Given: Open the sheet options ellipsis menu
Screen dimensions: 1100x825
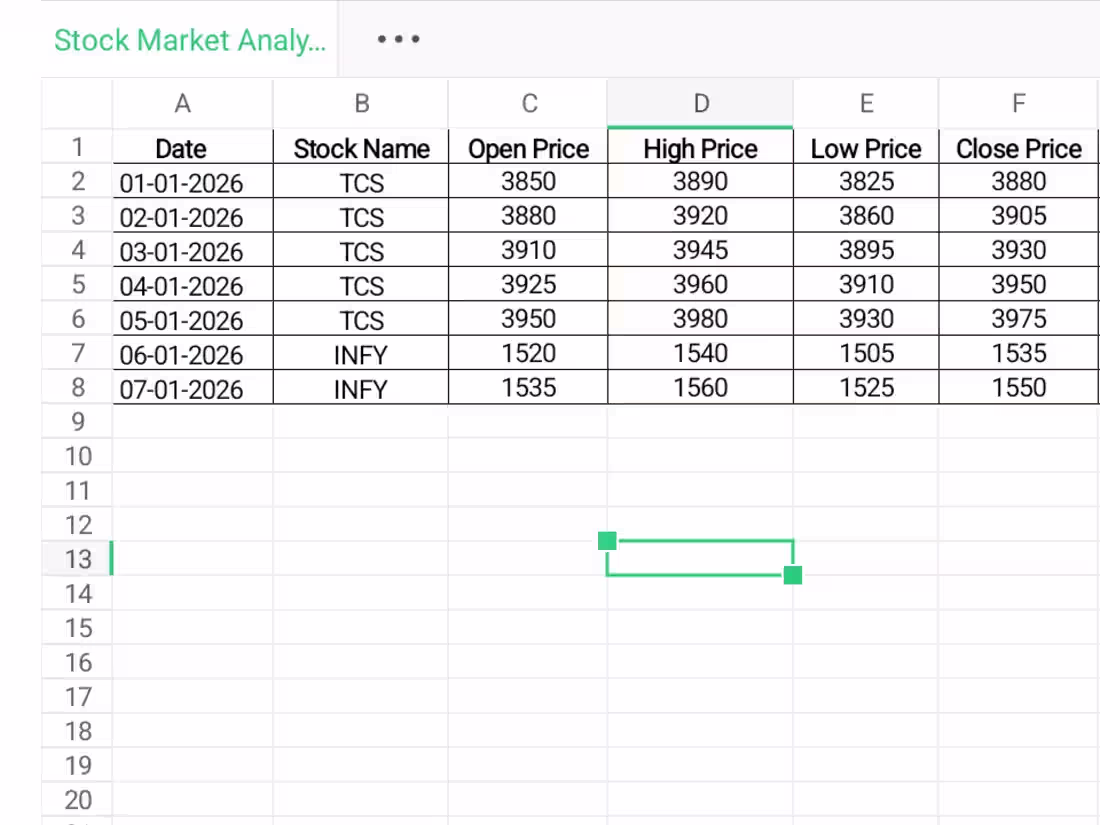Looking at the screenshot, I should pyautogui.click(x=398, y=39).
